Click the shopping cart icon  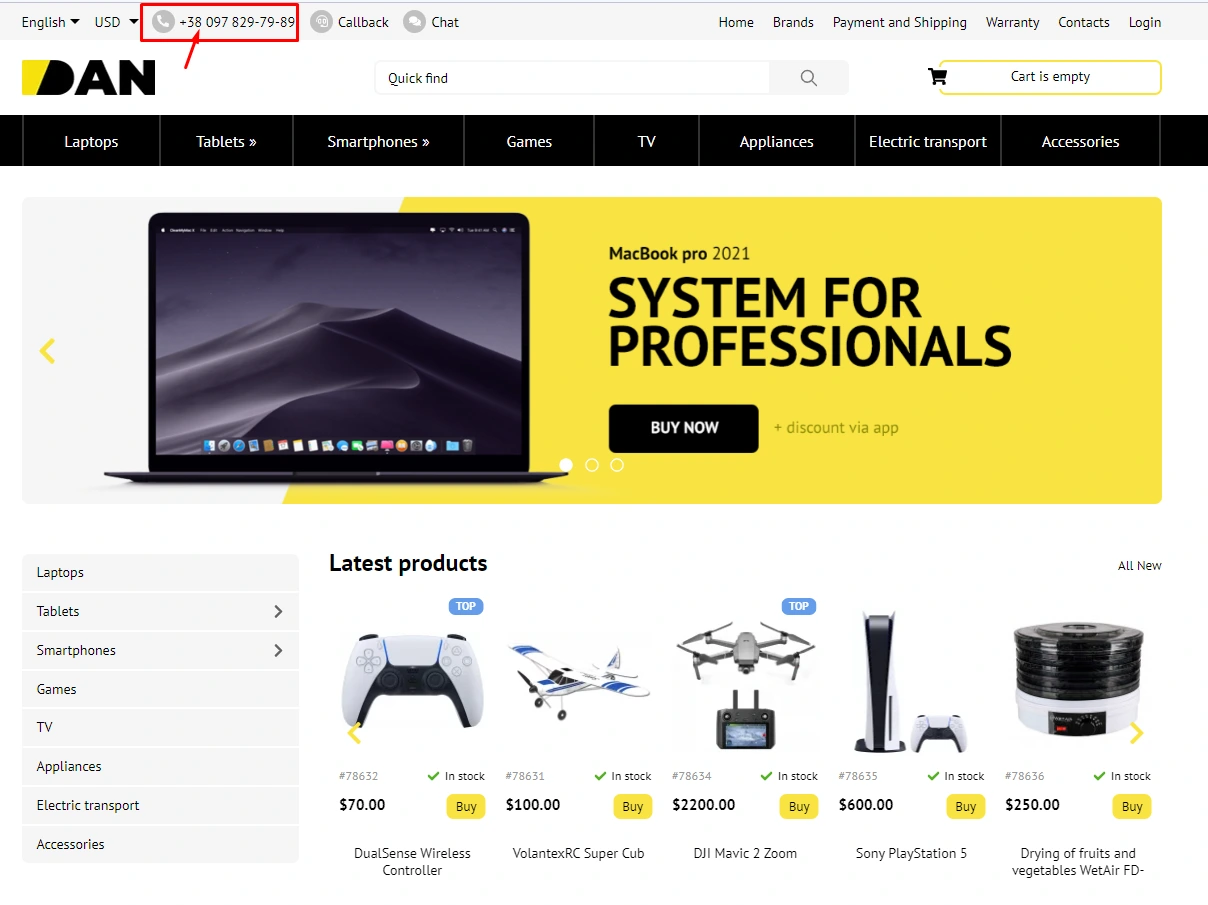pos(937,76)
